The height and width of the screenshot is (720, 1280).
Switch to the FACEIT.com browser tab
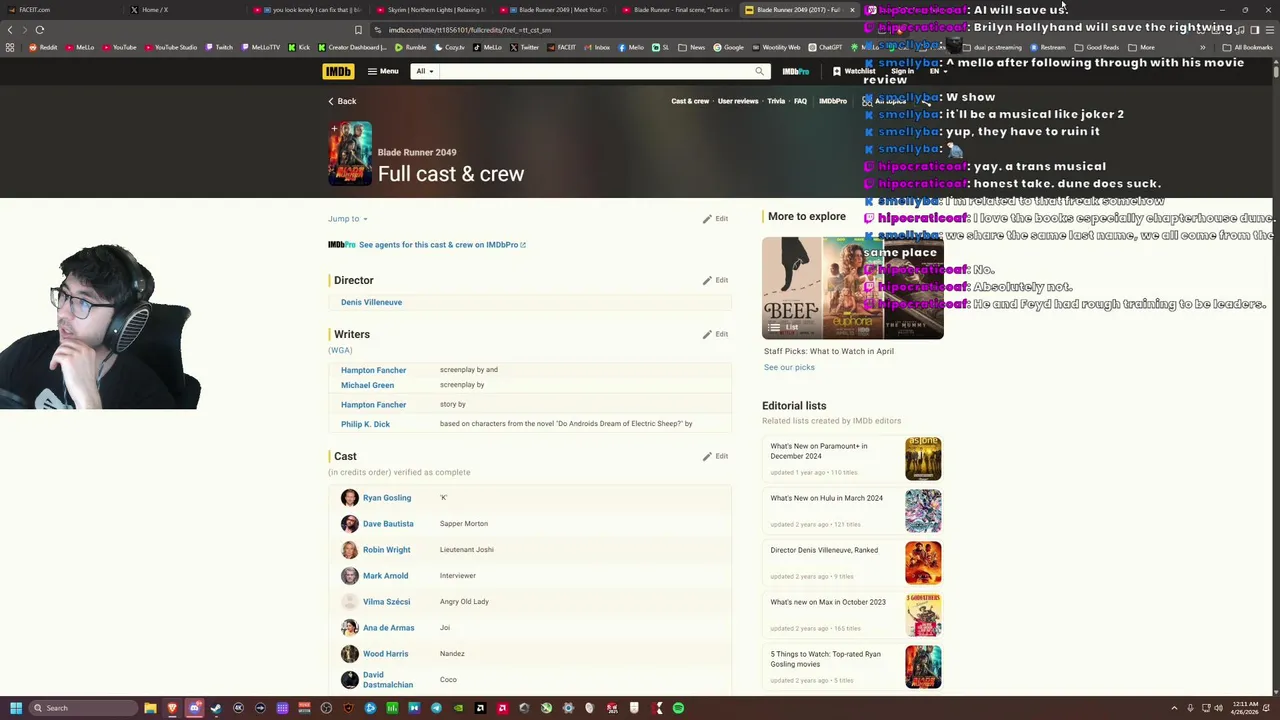click(x=60, y=10)
